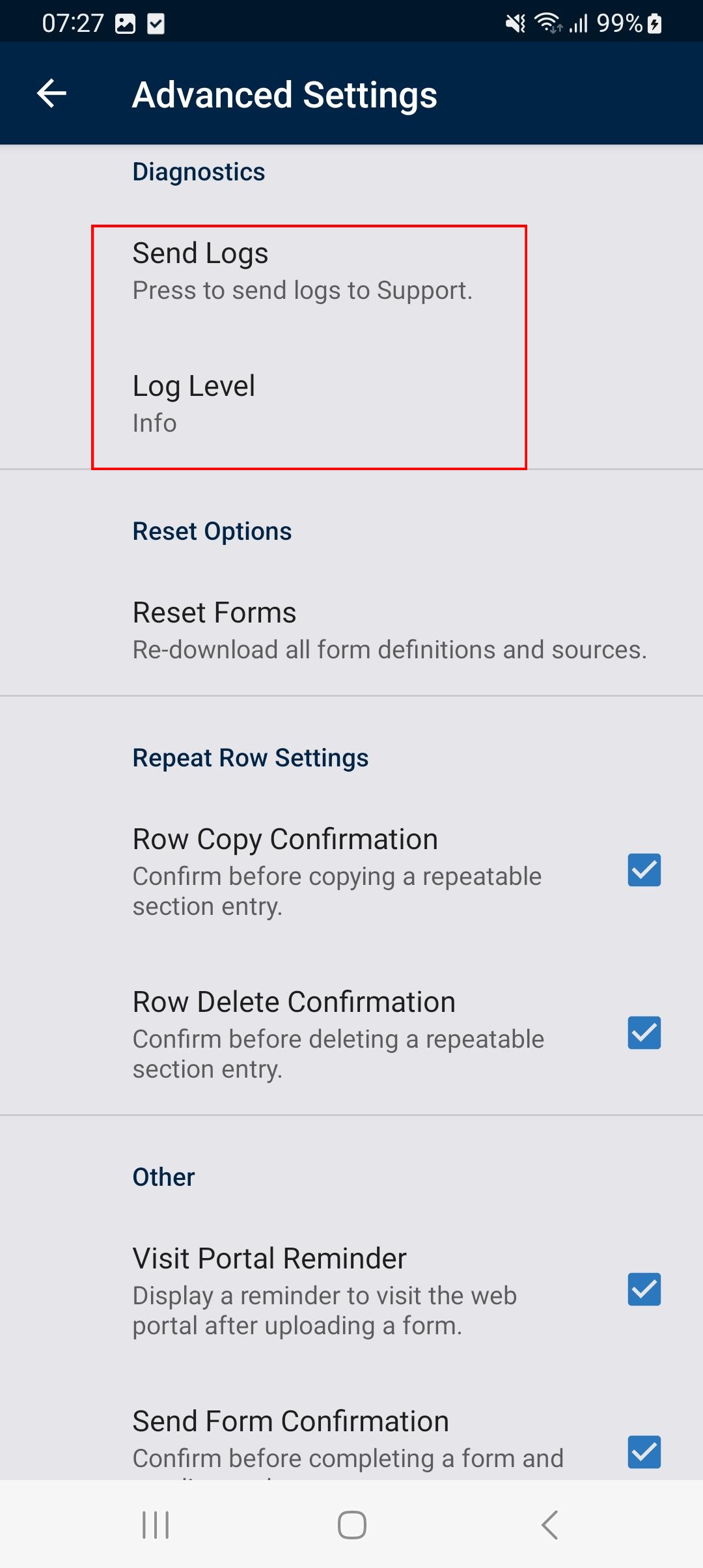
Task: Open the Log Level selector
Action: (351, 404)
